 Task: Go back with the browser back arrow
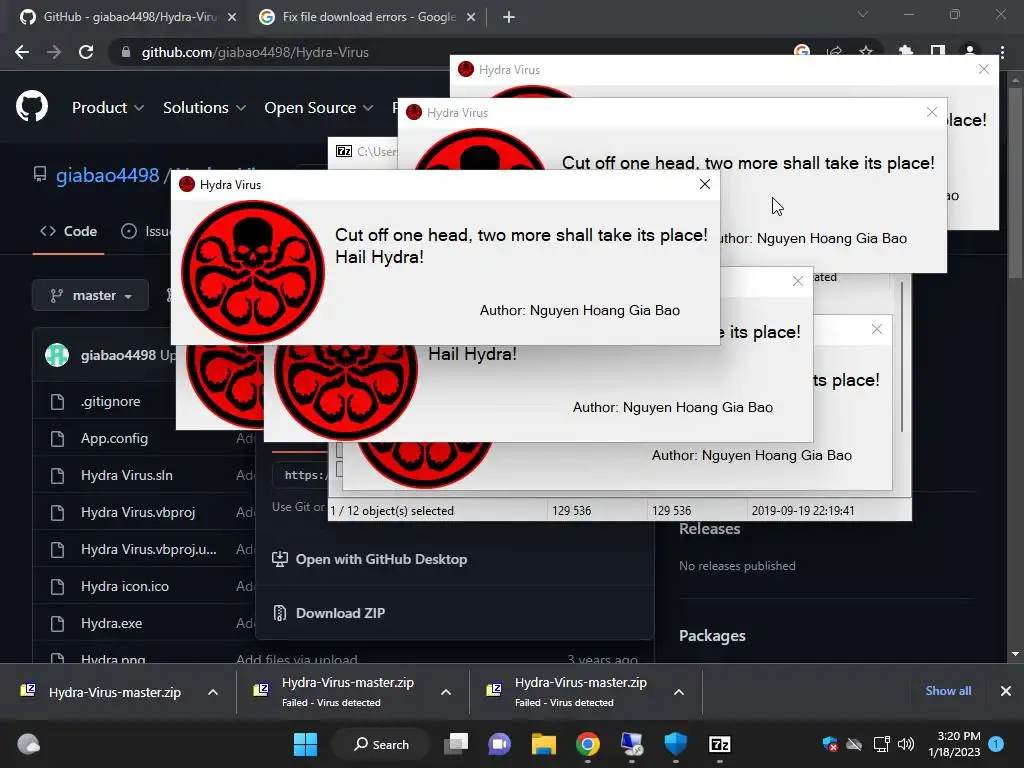click(22, 52)
